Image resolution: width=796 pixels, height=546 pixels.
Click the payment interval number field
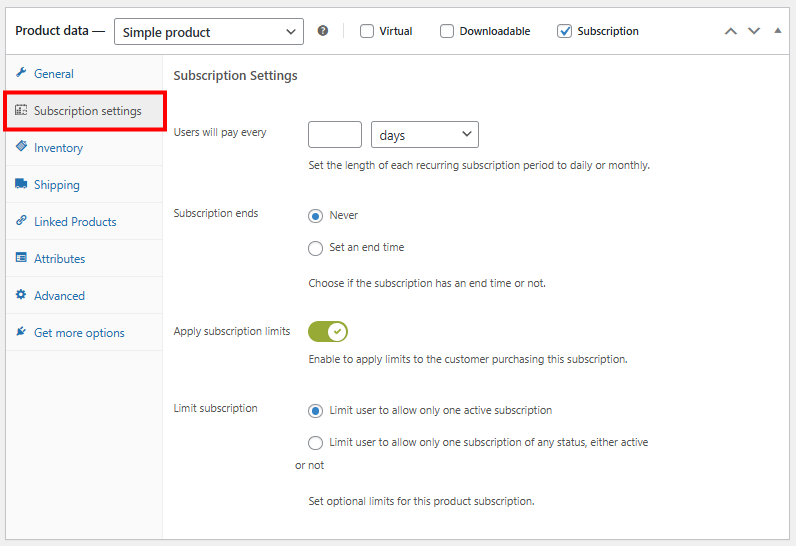[335, 135]
